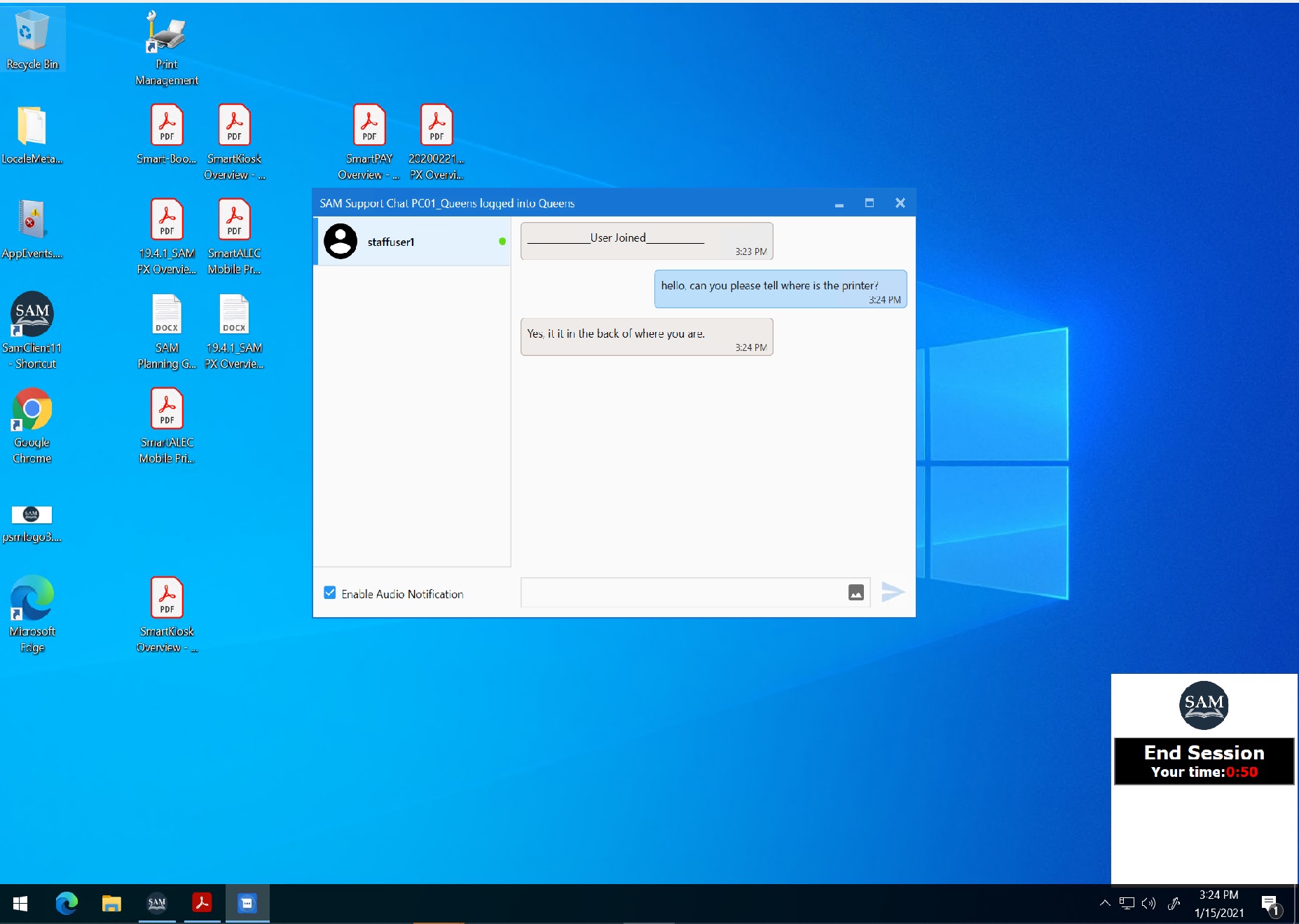
Task: Open Print Management desktop shortcut
Action: point(166,33)
